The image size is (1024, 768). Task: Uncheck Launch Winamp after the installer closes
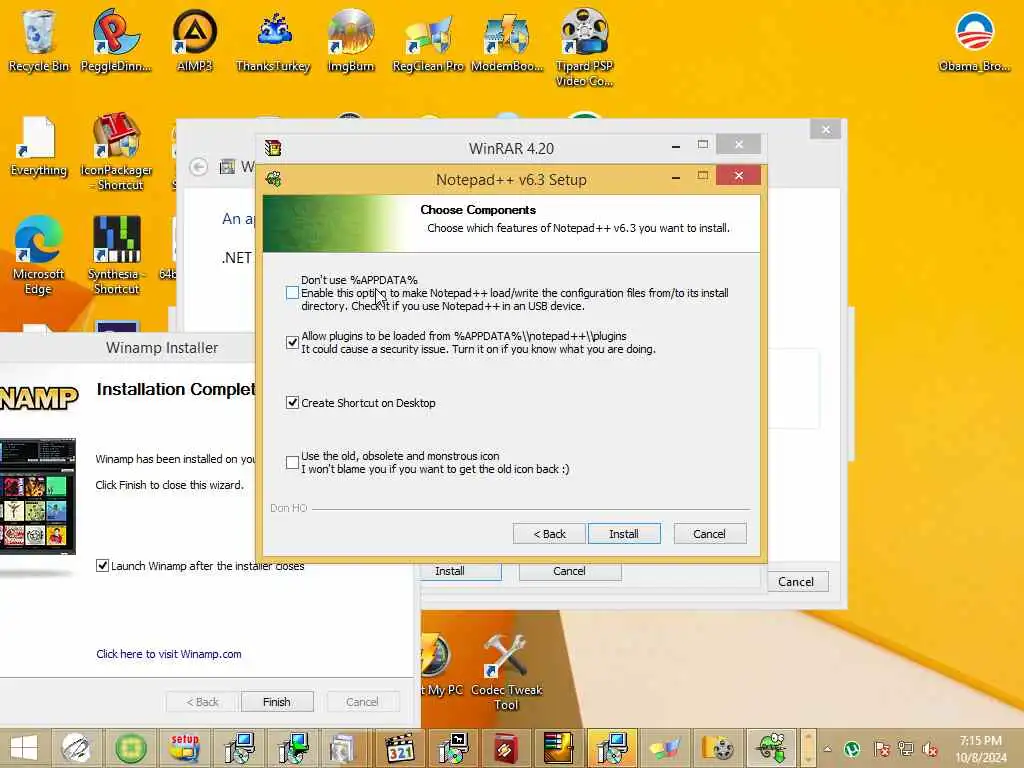[103, 566]
